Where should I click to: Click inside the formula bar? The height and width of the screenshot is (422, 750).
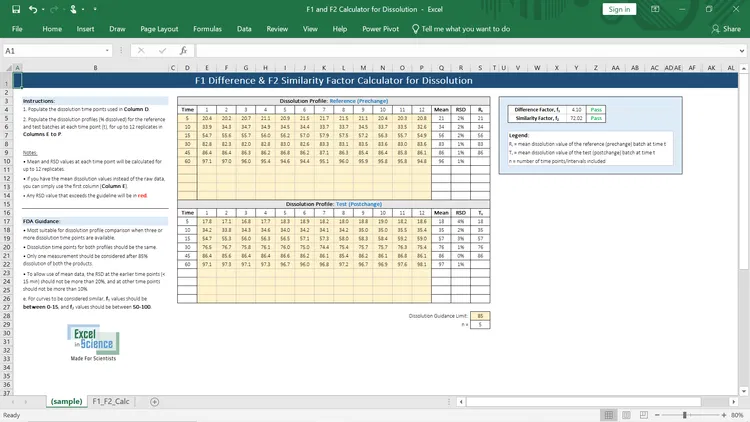pos(466,51)
